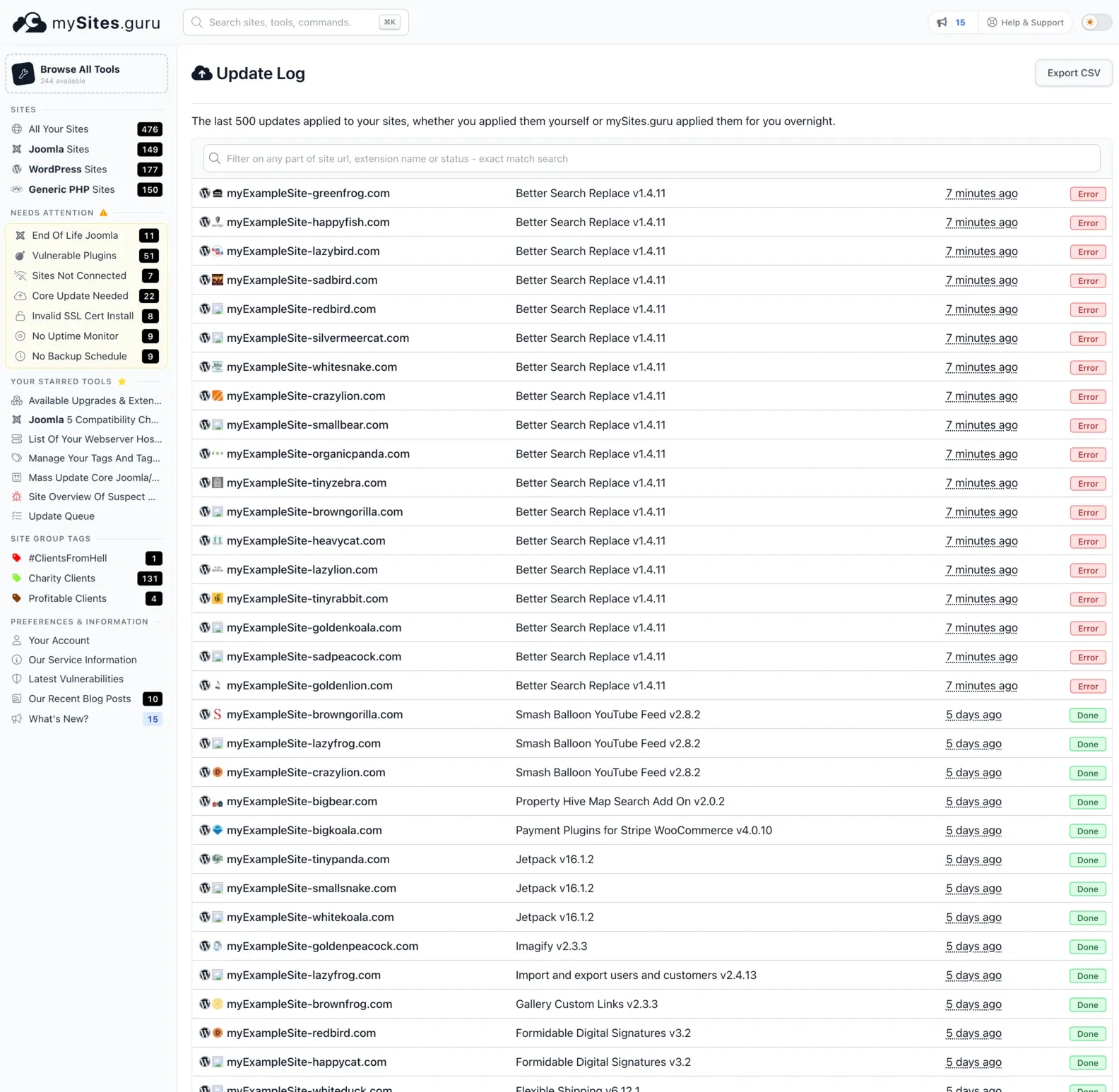Viewport: 1119px width, 1092px height.
Task: Click the icon beside Sites Not Connected
Action: 20,275
